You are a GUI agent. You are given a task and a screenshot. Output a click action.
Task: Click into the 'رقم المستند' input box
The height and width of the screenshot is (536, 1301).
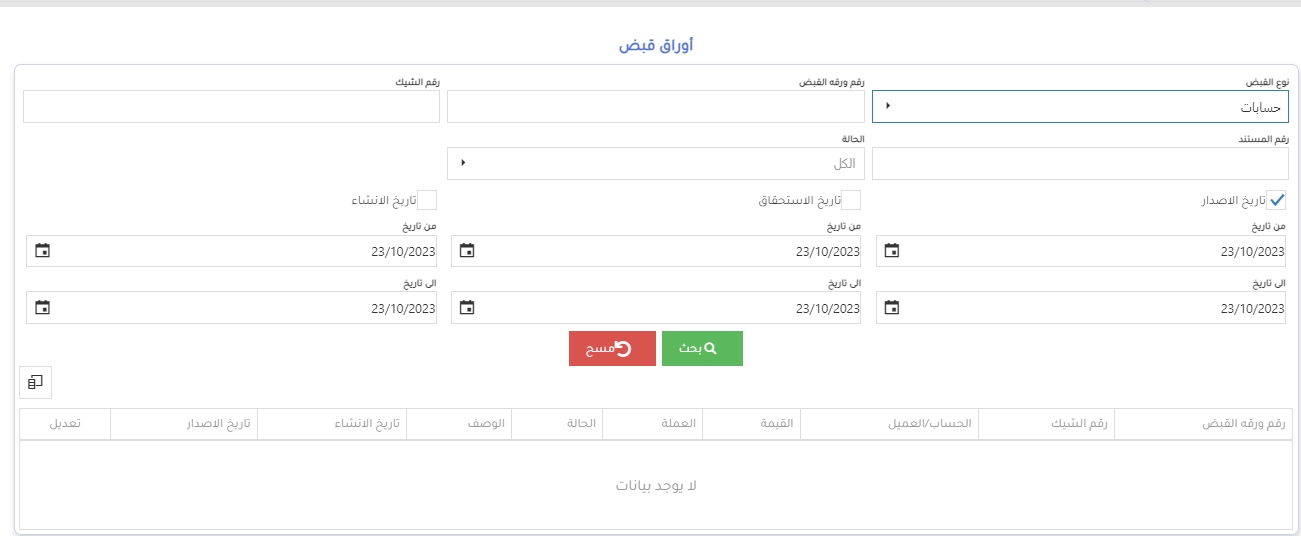tap(1080, 164)
